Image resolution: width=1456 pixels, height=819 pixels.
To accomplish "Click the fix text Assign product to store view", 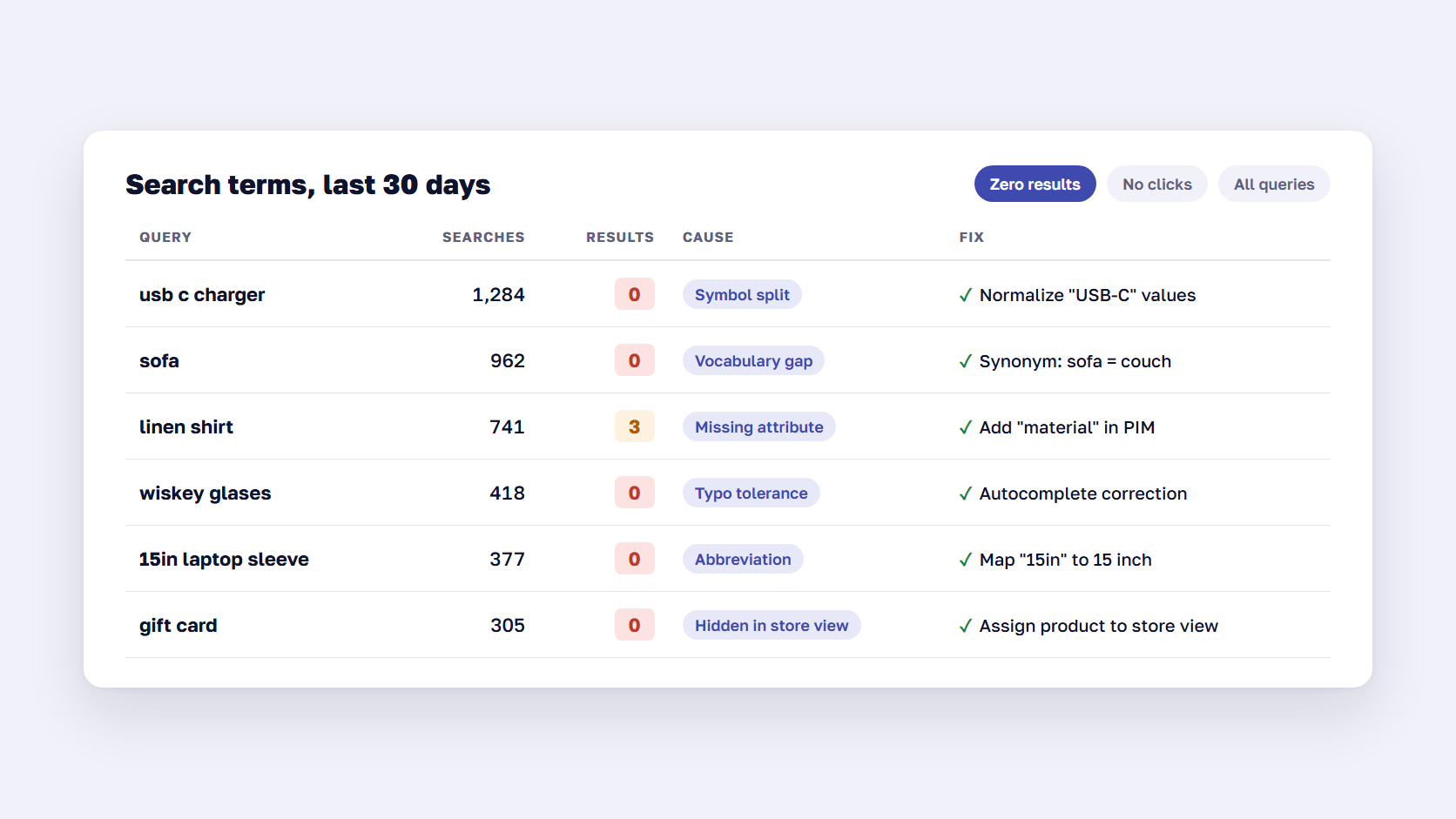I will [x=1099, y=626].
